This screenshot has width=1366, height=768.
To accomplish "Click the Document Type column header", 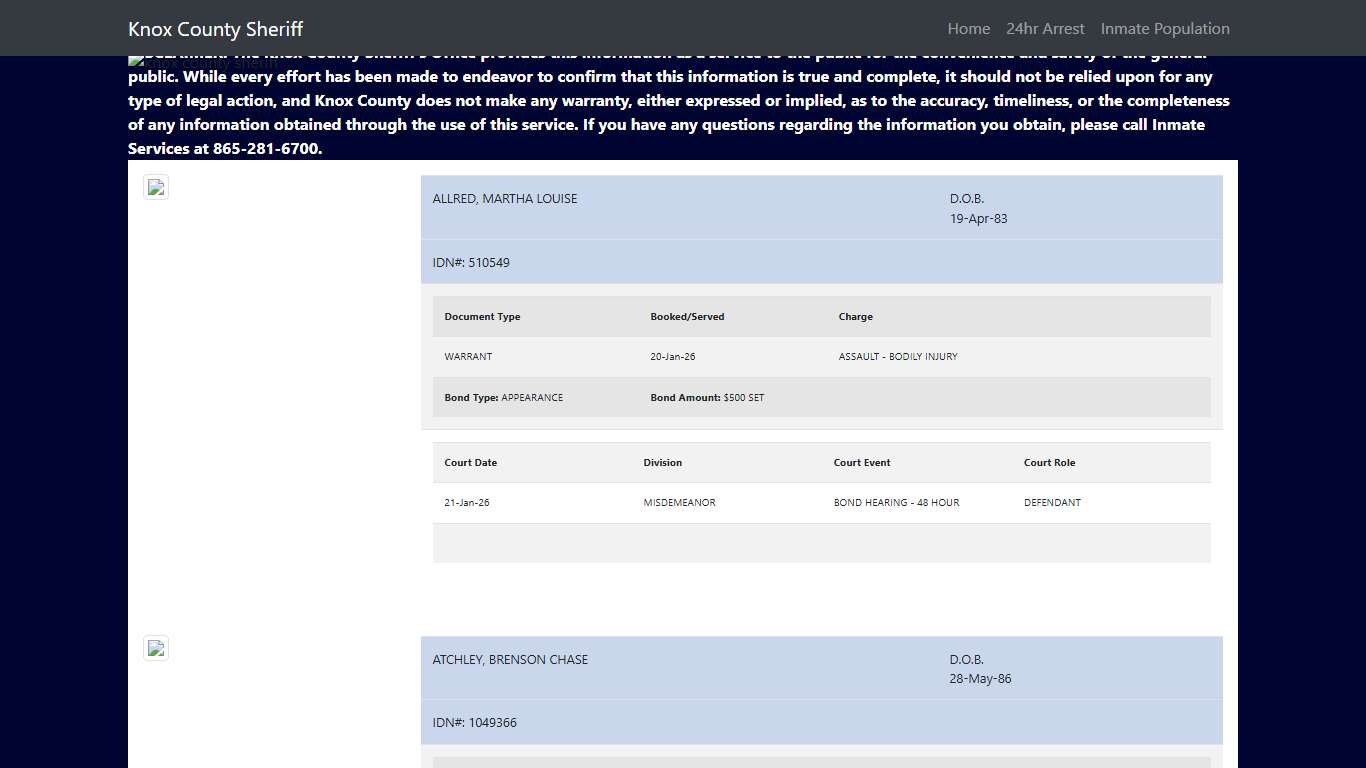I will pos(482,317).
